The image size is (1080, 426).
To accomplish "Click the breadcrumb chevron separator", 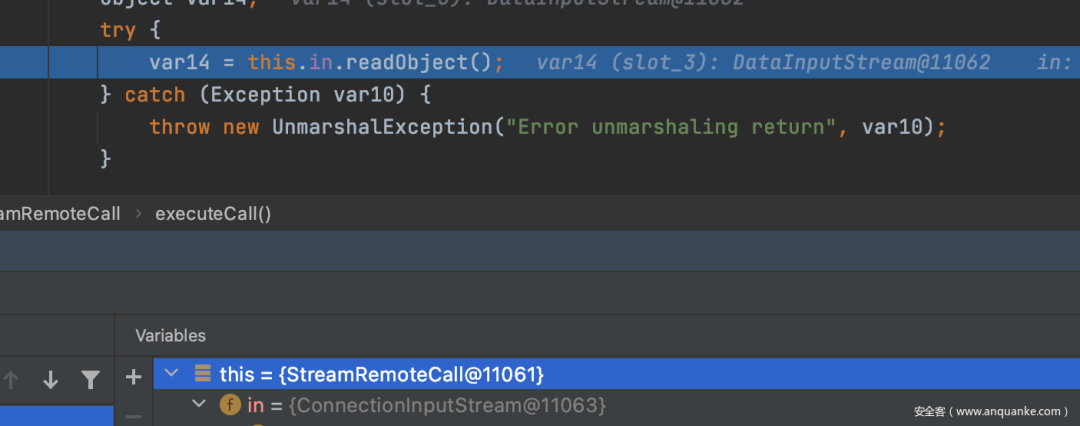I will tap(138, 214).
